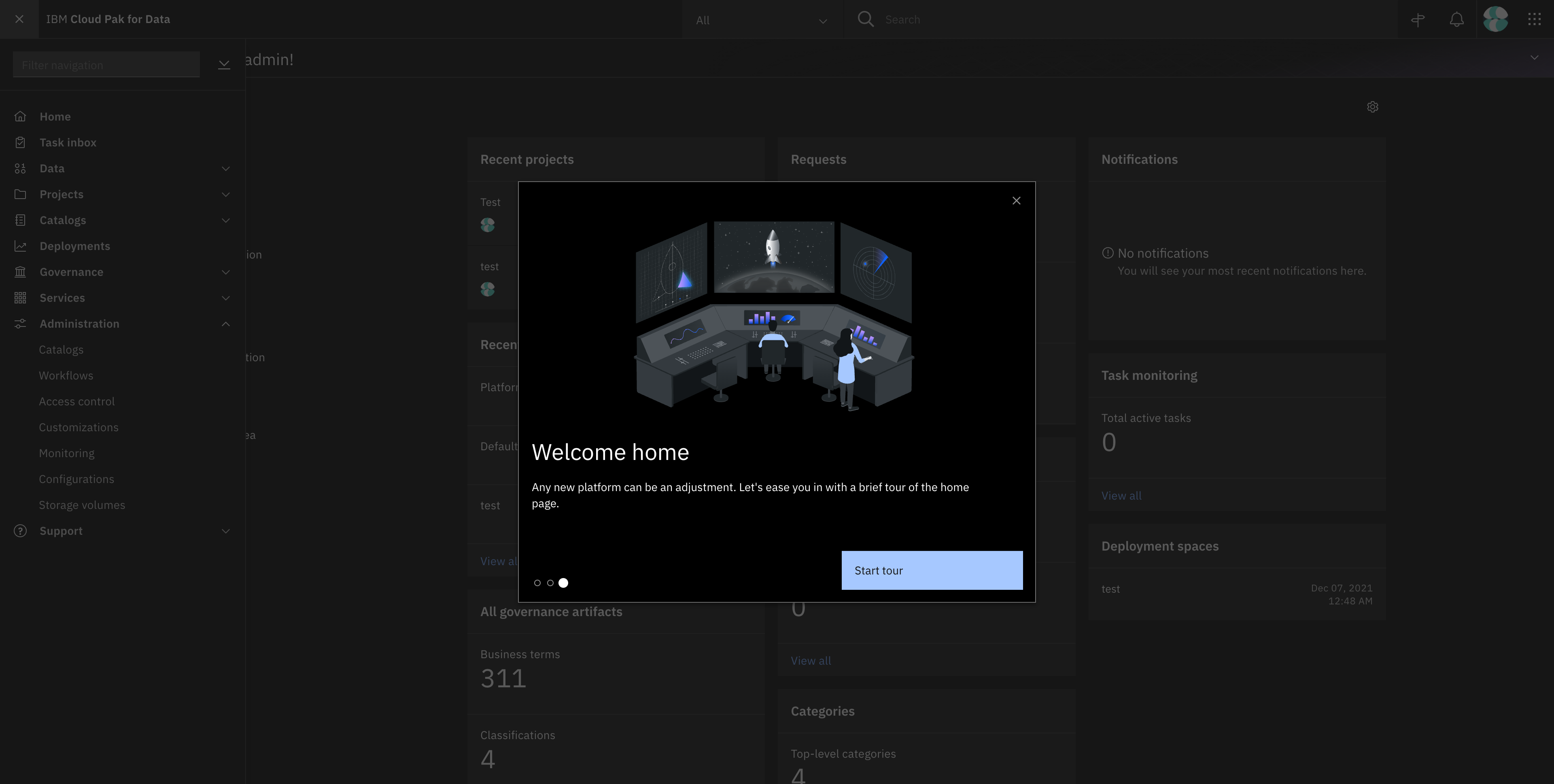Screen dimensions: 1554x784
Task: Click the home page settings gear icon
Action: tap(1372, 107)
